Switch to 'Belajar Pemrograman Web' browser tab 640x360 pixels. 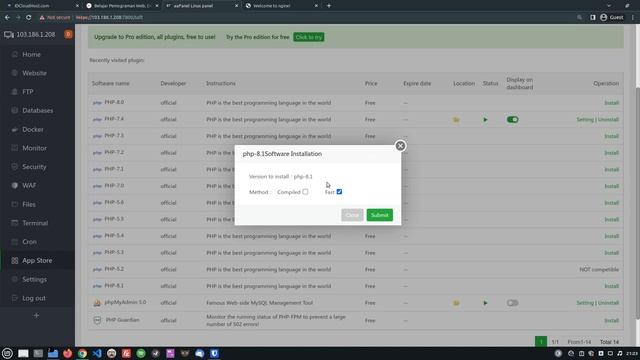point(122,6)
